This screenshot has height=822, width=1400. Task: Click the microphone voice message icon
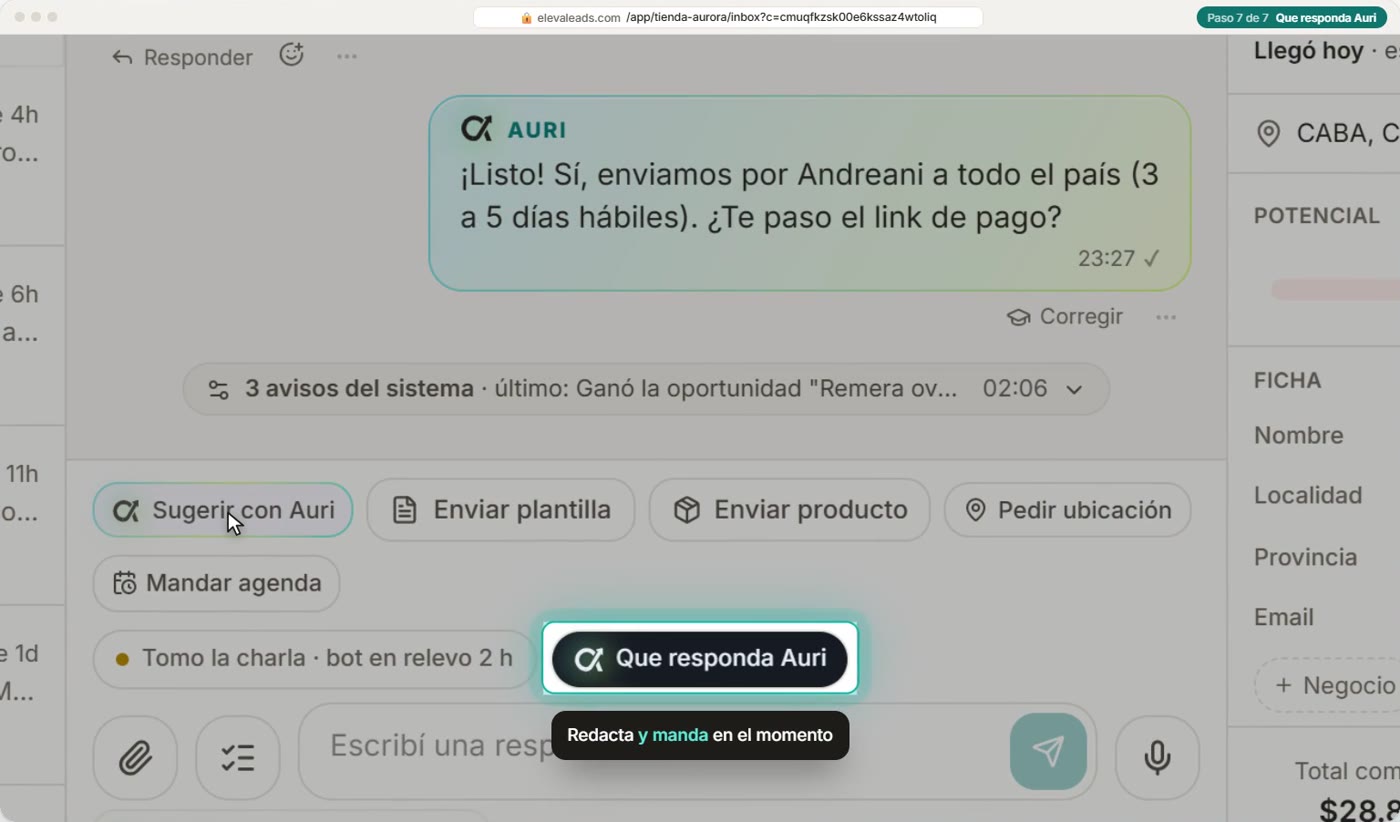1157,757
